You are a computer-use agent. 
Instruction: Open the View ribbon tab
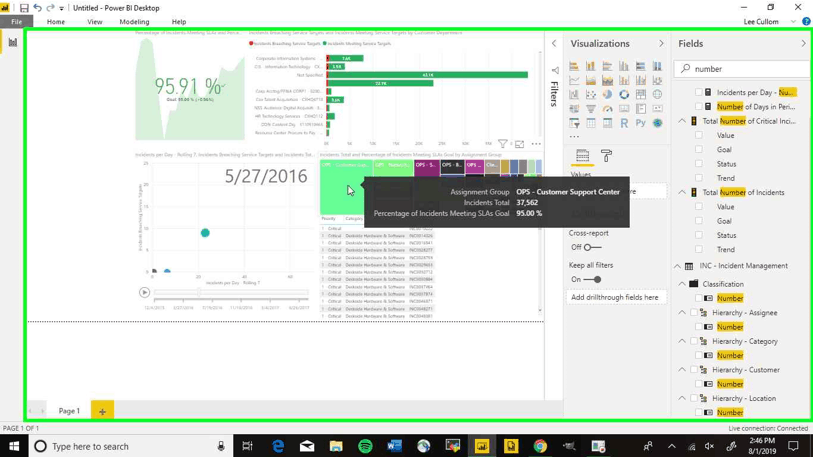(x=95, y=22)
